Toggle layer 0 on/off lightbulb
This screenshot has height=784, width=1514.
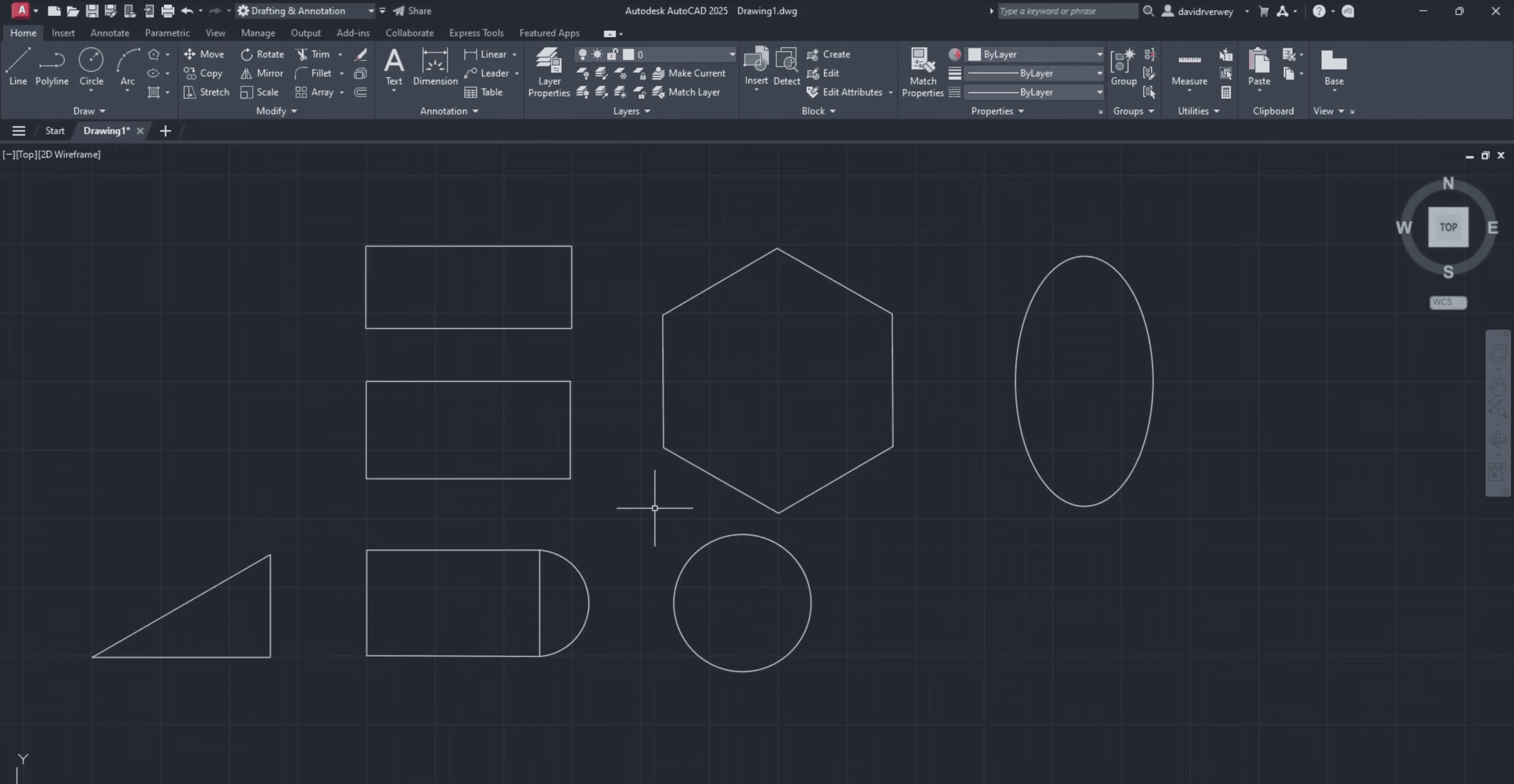pyautogui.click(x=583, y=54)
